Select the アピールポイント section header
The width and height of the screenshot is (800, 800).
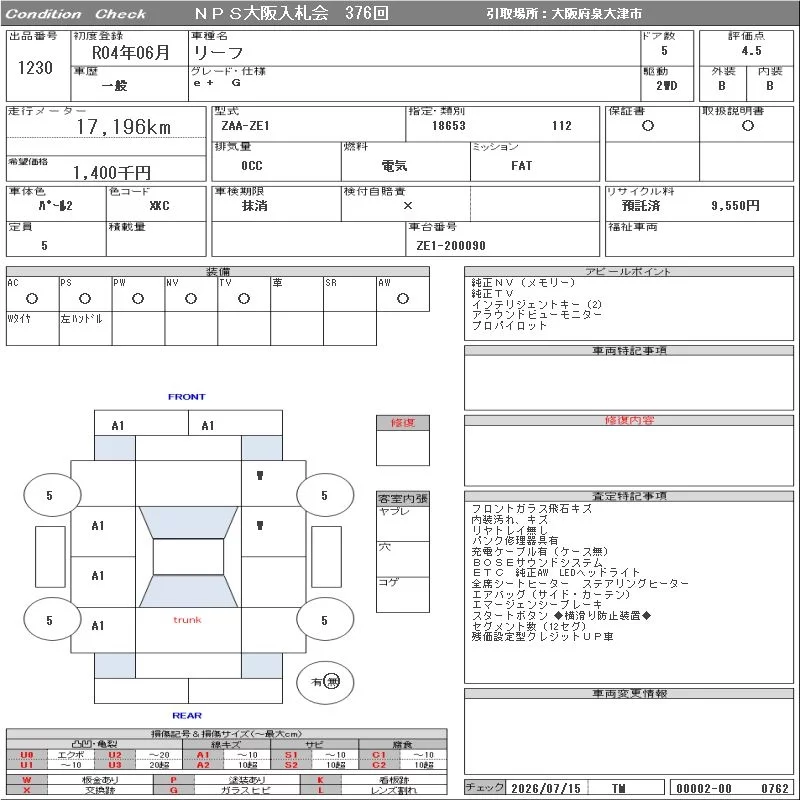[x=629, y=271]
